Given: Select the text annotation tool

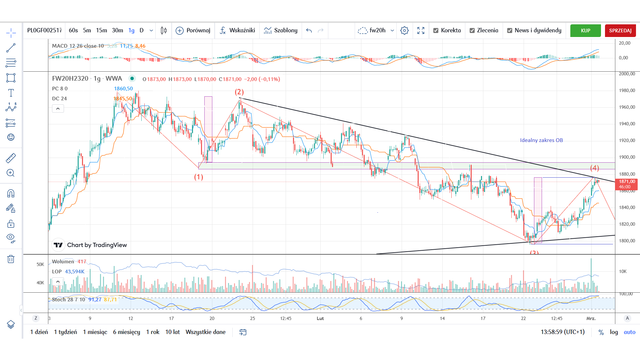Looking at the screenshot, I should pyautogui.click(x=11, y=93).
